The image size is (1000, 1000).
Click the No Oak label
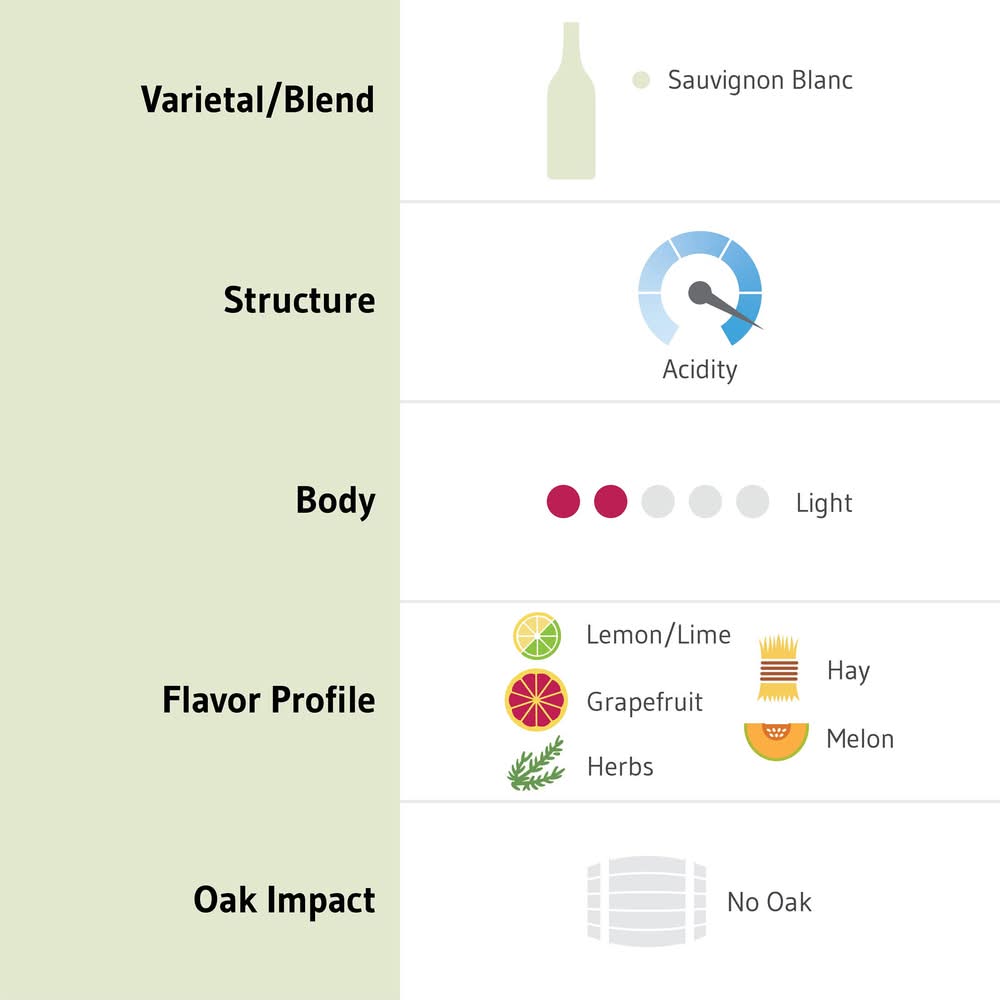click(769, 902)
